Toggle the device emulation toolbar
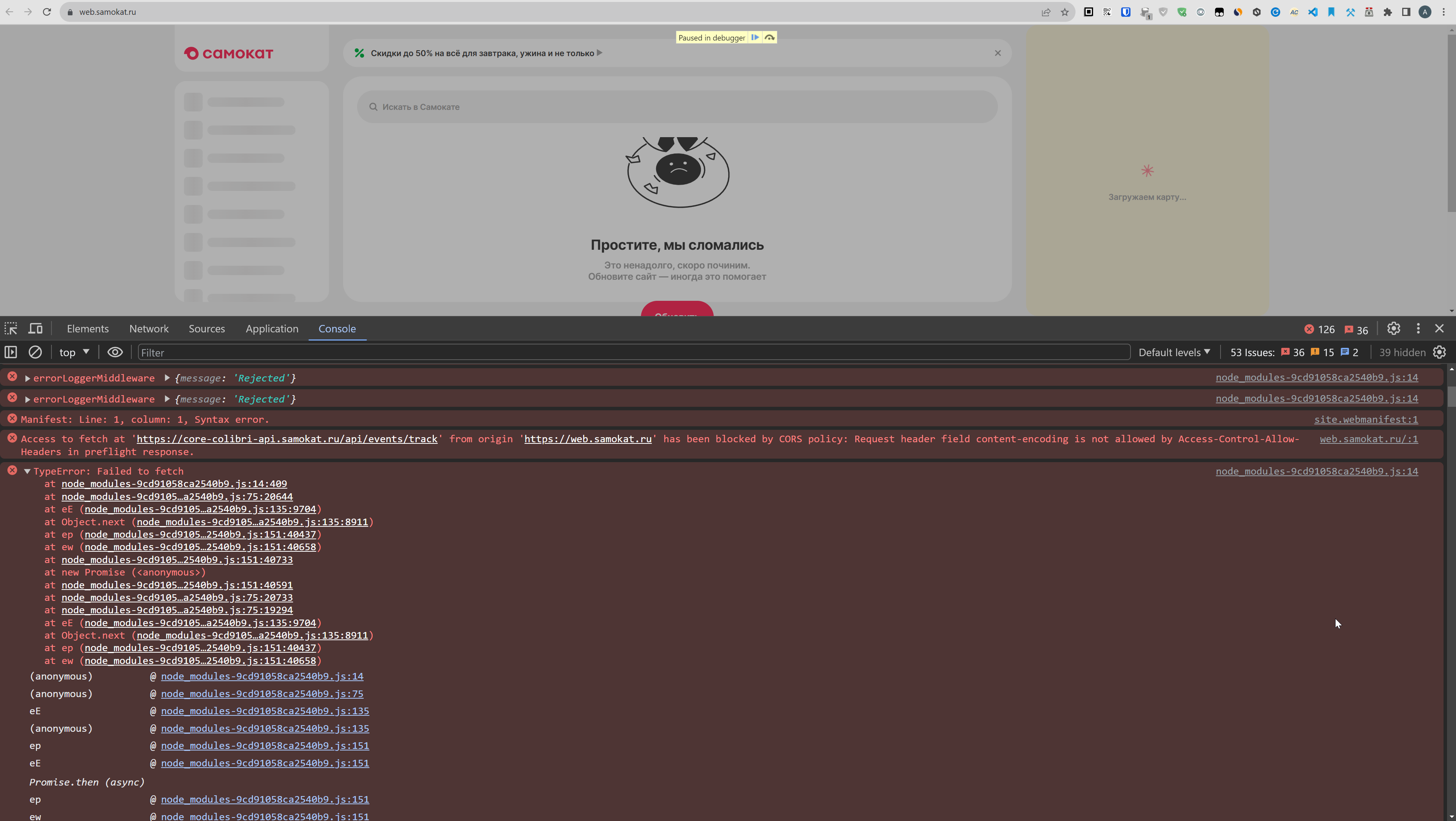The width and height of the screenshot is (1456, 821). [35, 328]
